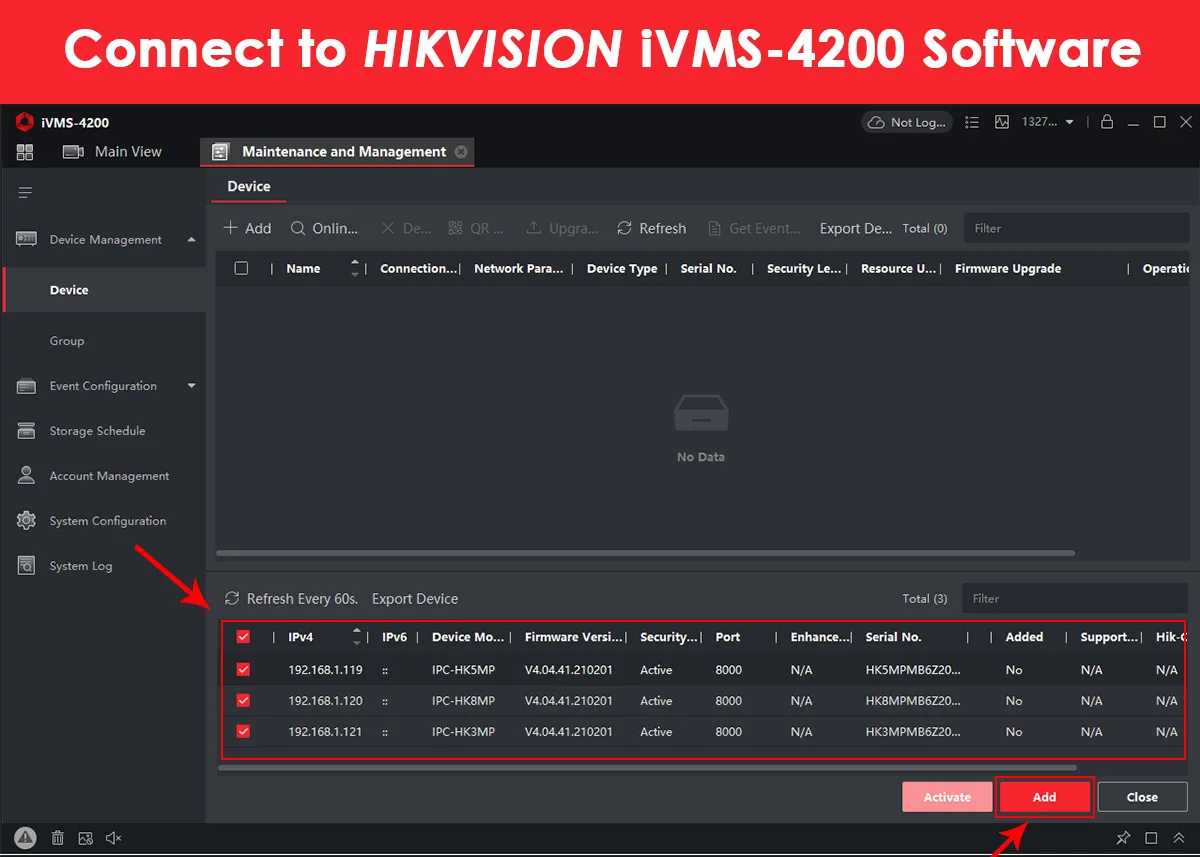Click the HK8MPMB6Z20 serial number cell
The image size is (1200, 857).
pyautogui.click(x=913, y=700)
